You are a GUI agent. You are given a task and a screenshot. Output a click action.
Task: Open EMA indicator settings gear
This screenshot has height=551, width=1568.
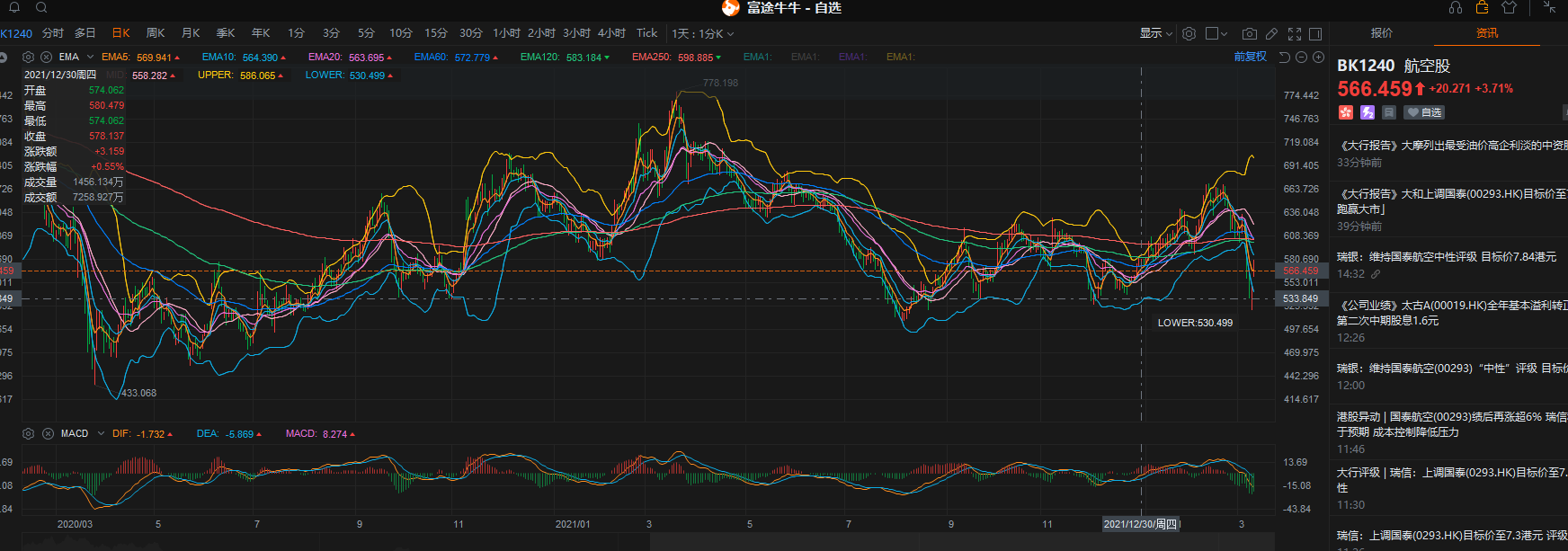click(x=28, y=57)
